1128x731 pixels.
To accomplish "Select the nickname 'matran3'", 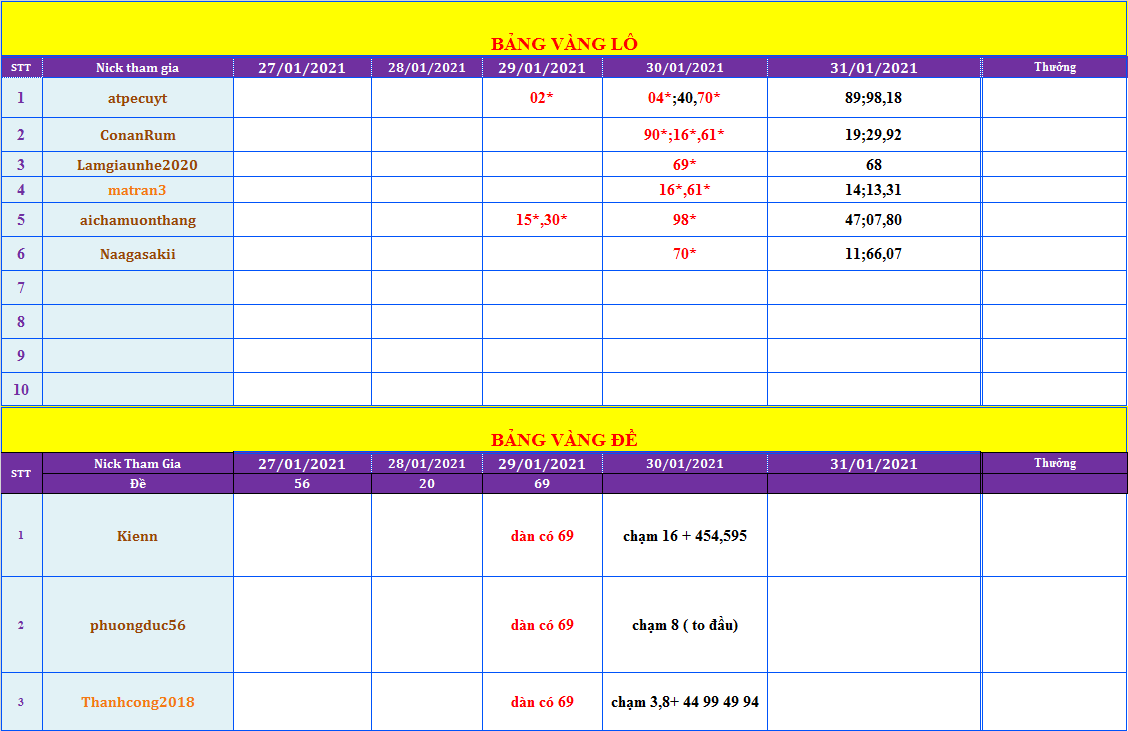I will [x=137, y=190].
